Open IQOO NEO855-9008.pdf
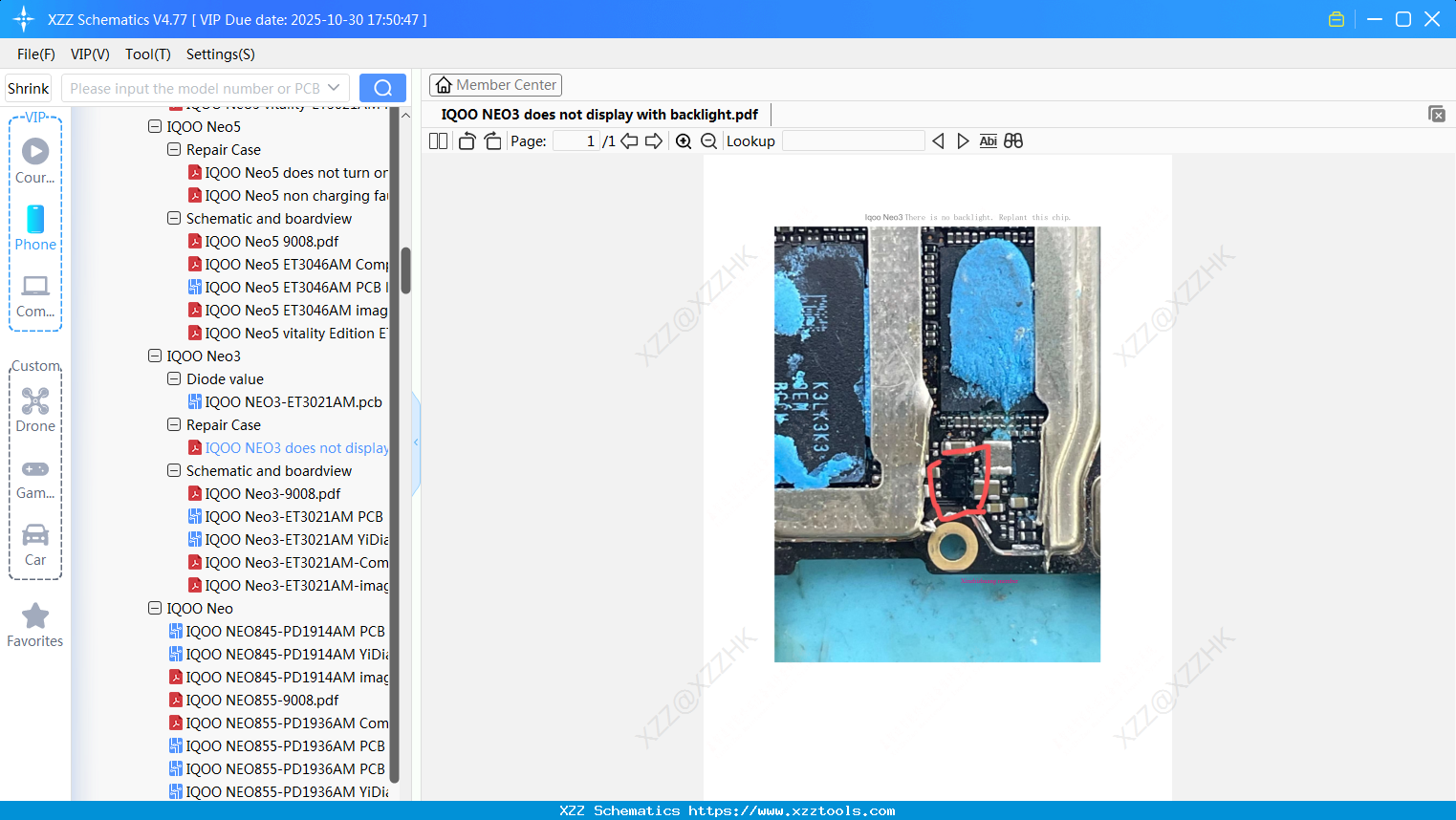Image resolution: width=1456 pixels, height=820 pixels. 253,700
